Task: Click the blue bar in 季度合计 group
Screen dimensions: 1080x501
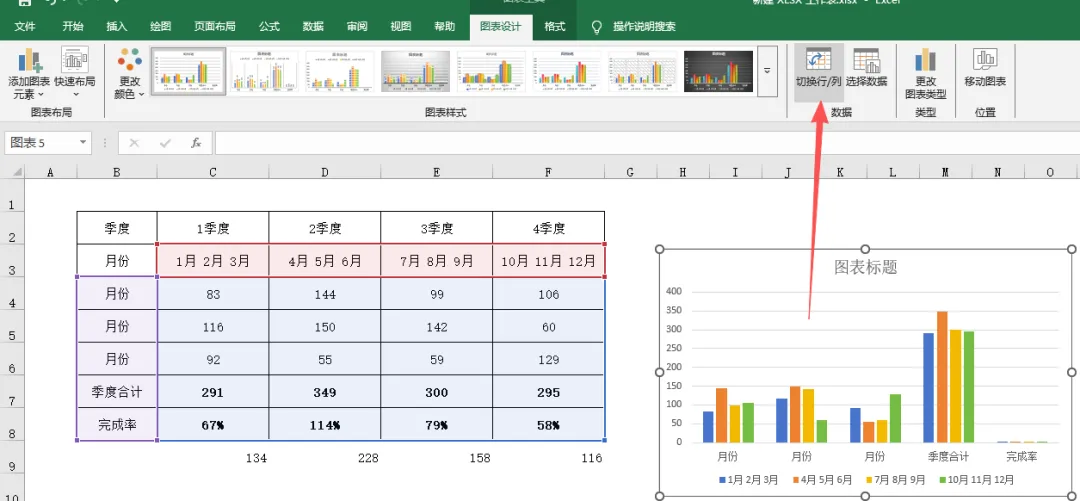Action: pos(928,387)
